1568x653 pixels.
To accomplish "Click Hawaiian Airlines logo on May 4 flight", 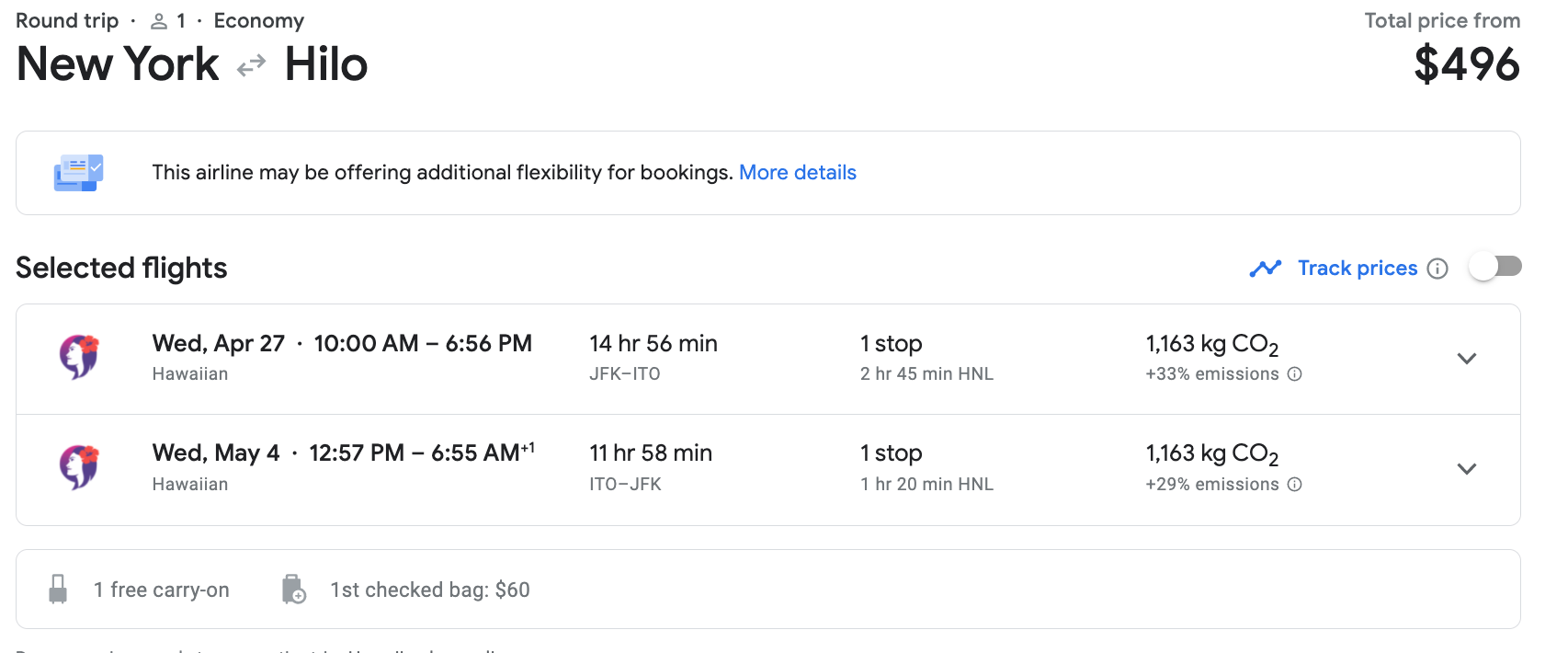I will pyautogui.click(x=79, y=467).
